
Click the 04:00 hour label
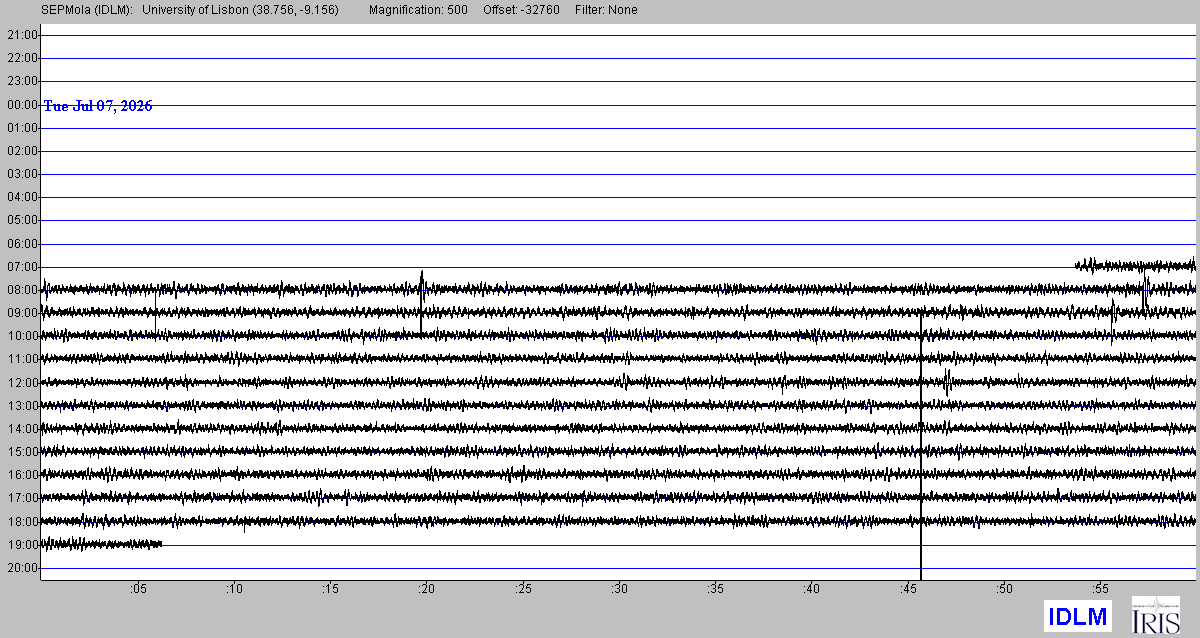coord(22,197)
